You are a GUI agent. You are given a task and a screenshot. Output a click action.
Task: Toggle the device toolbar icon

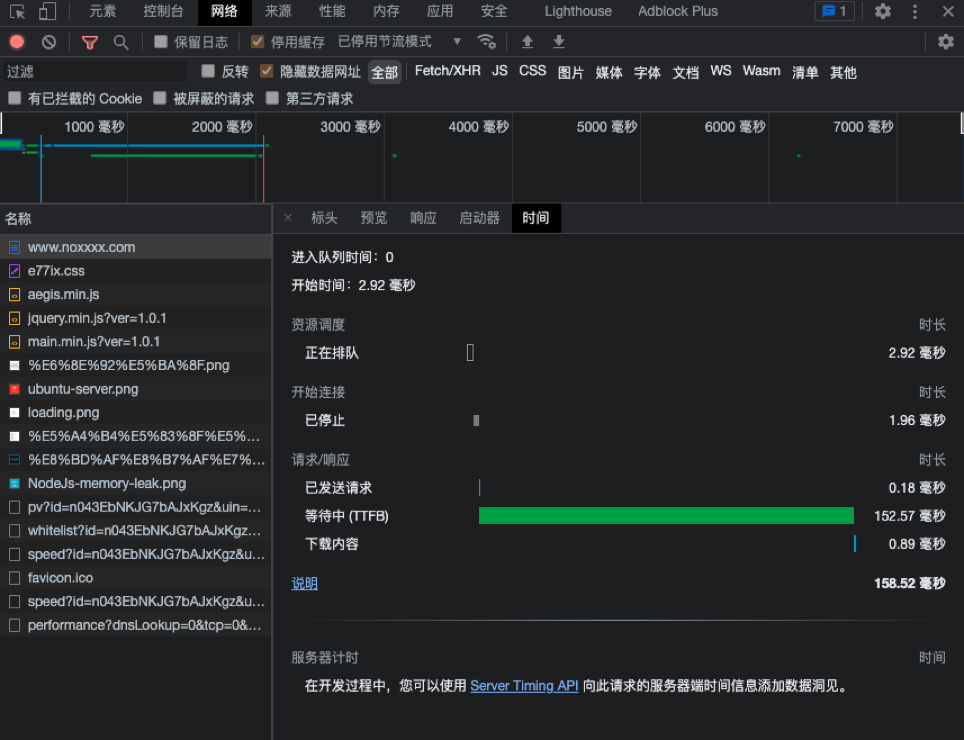pyautogui.click(x=47, y=12)
